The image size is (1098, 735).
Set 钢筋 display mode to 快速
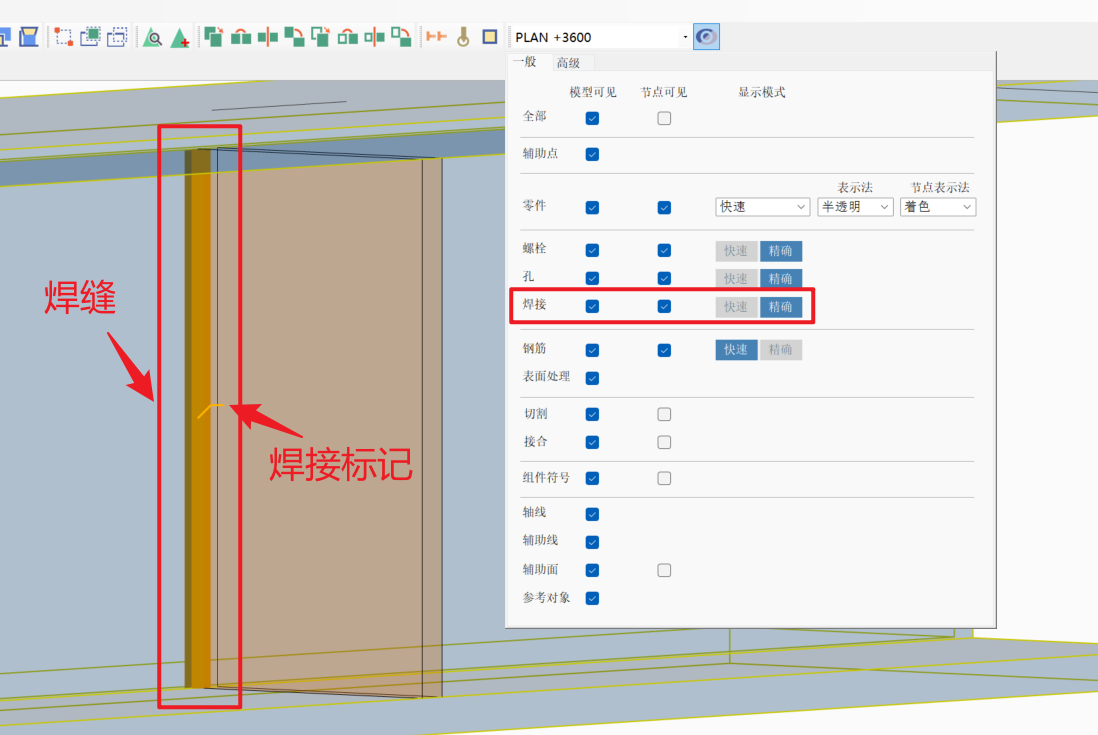pyautogui.click(x=736, y=349)
